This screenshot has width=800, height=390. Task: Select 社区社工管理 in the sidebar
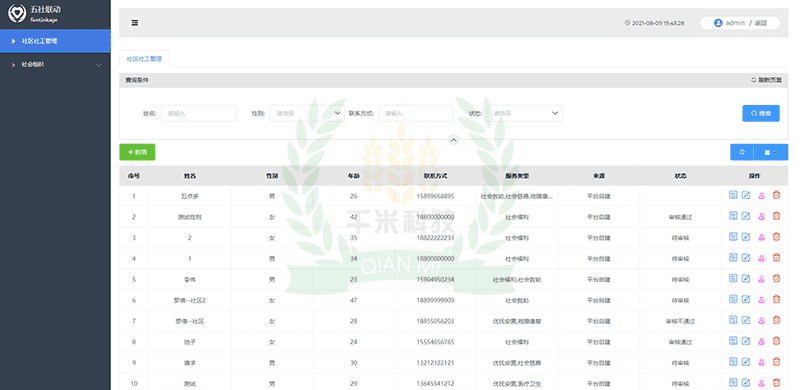point(55,41)
